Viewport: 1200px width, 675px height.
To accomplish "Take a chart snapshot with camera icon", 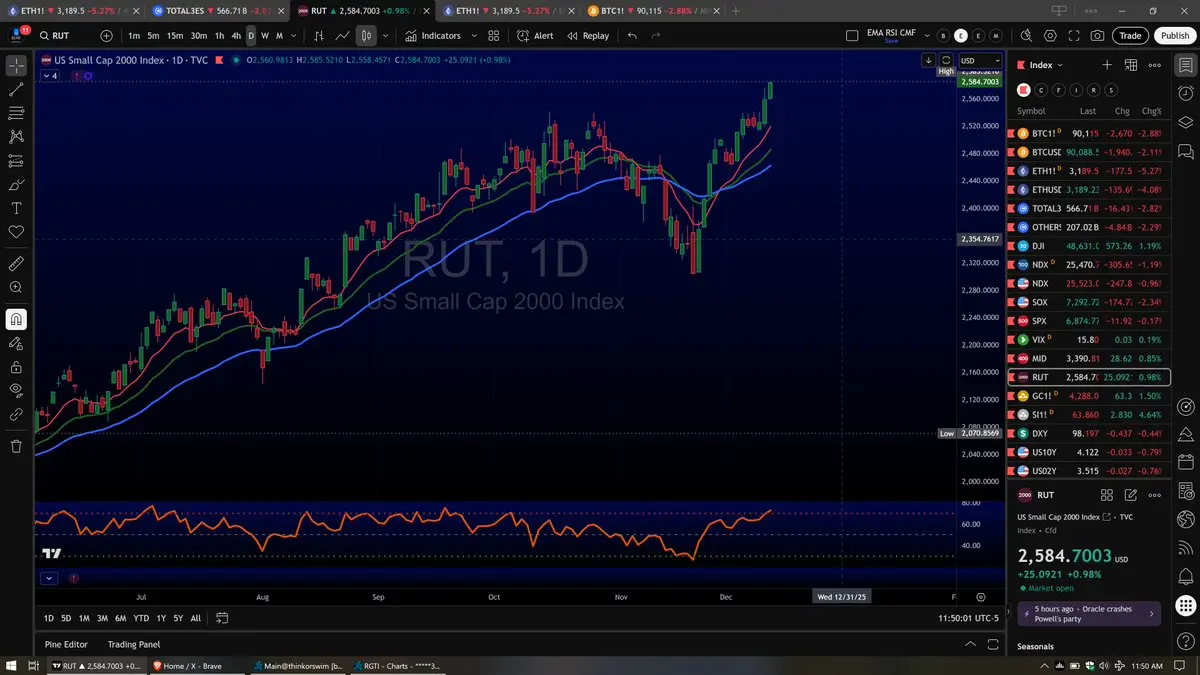I will 1098,35.
